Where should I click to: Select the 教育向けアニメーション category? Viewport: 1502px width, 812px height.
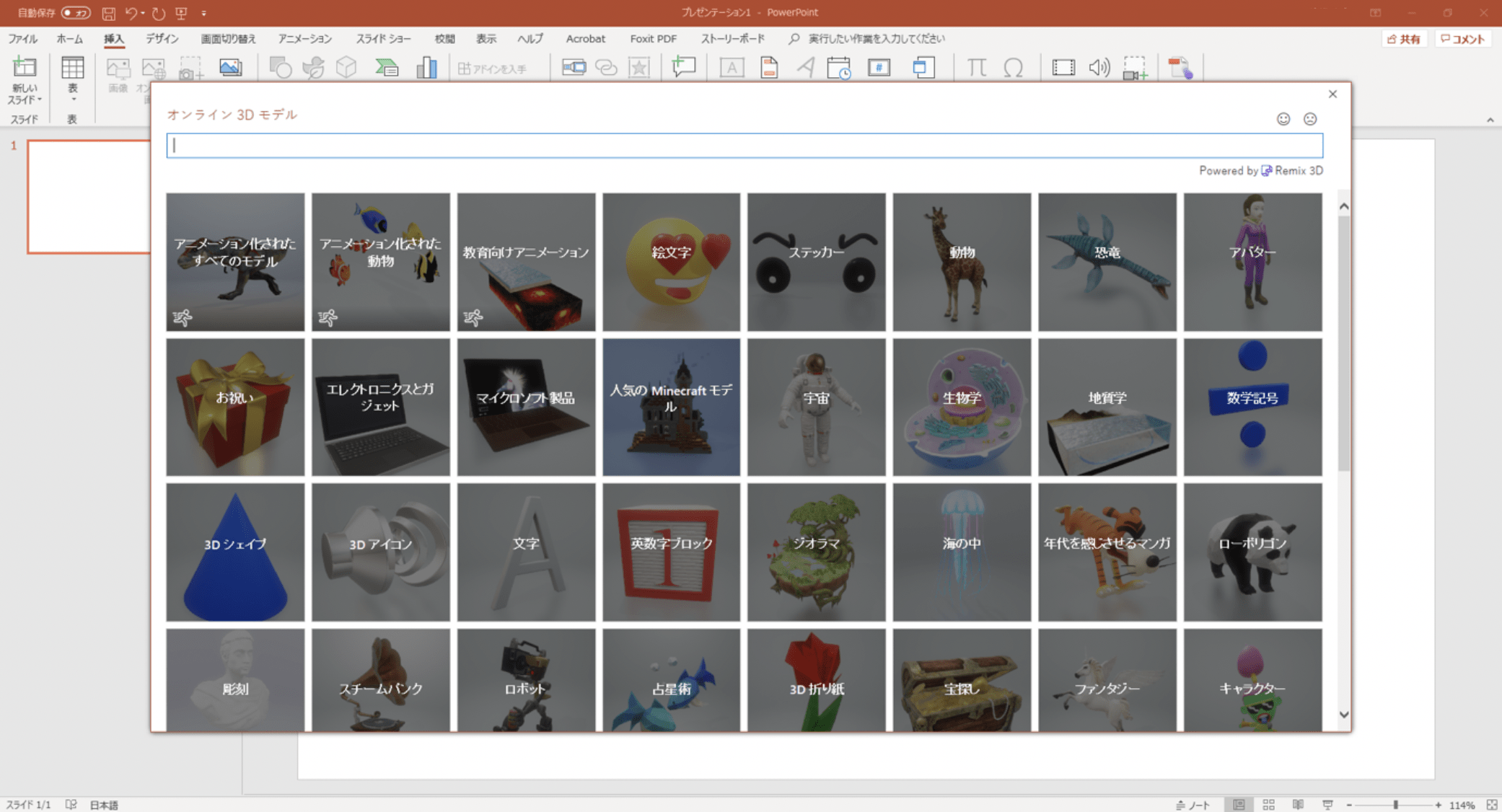coord(525,261)
